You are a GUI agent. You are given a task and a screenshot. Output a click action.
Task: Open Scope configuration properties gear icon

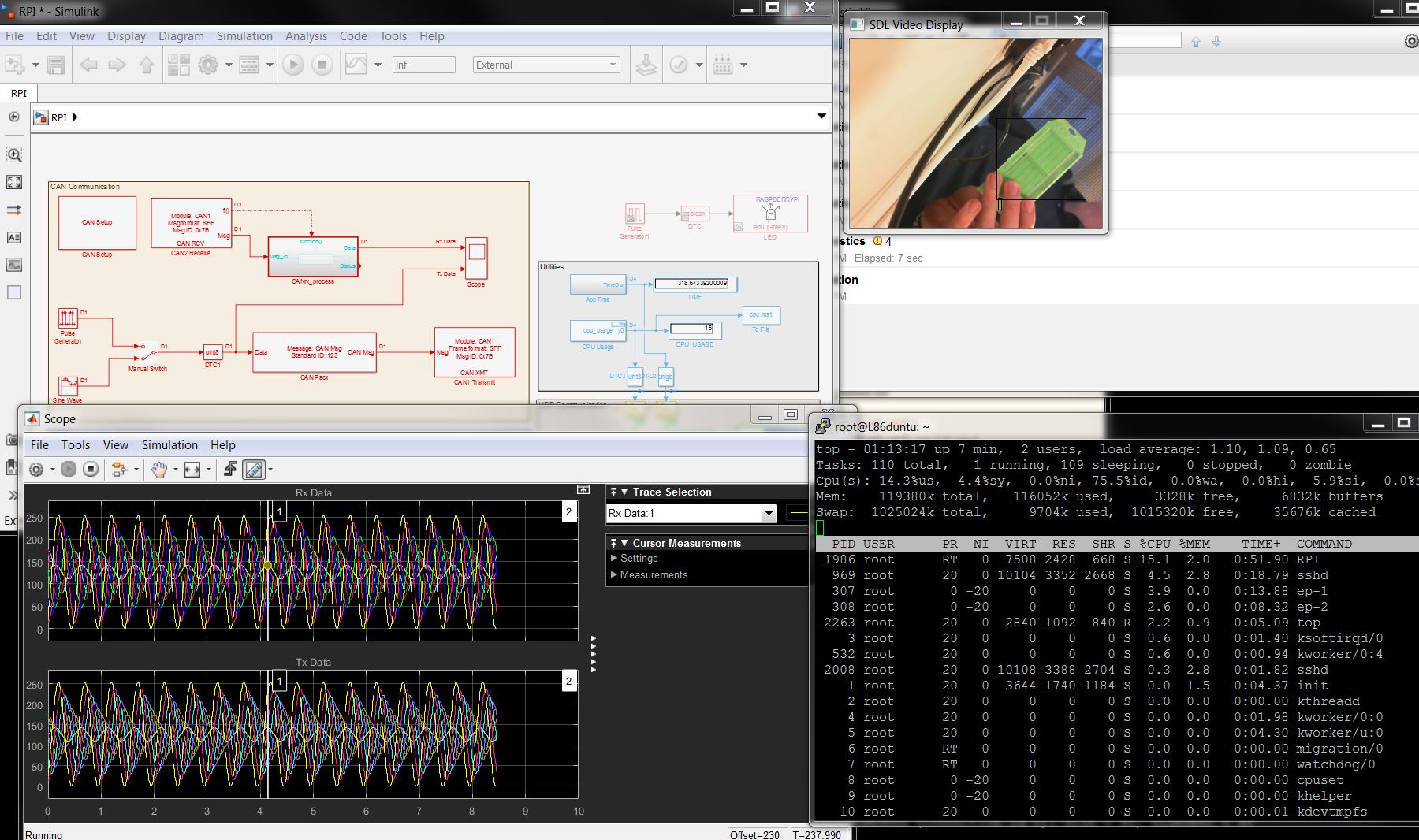point(36,470)
